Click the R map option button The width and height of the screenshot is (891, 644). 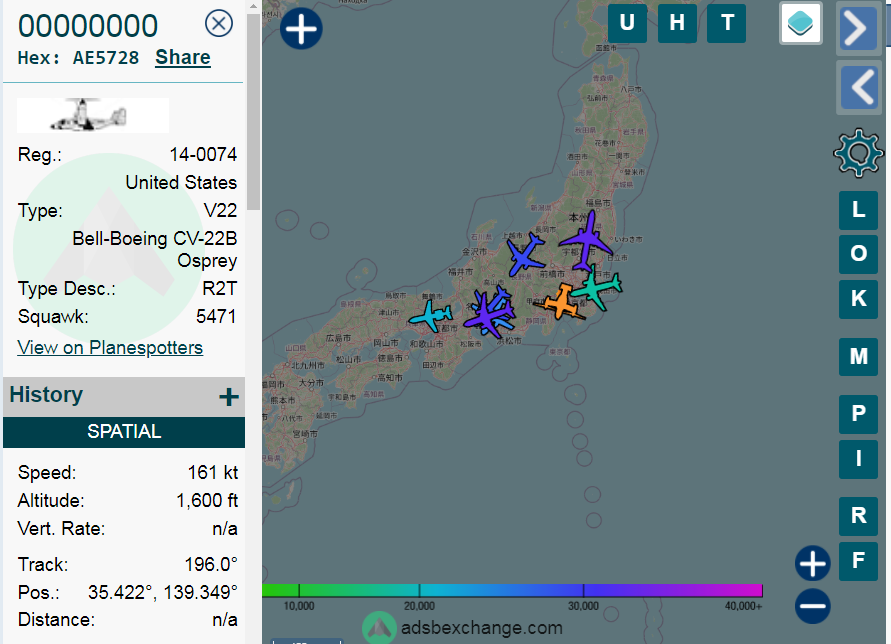(x=859, y=516)
